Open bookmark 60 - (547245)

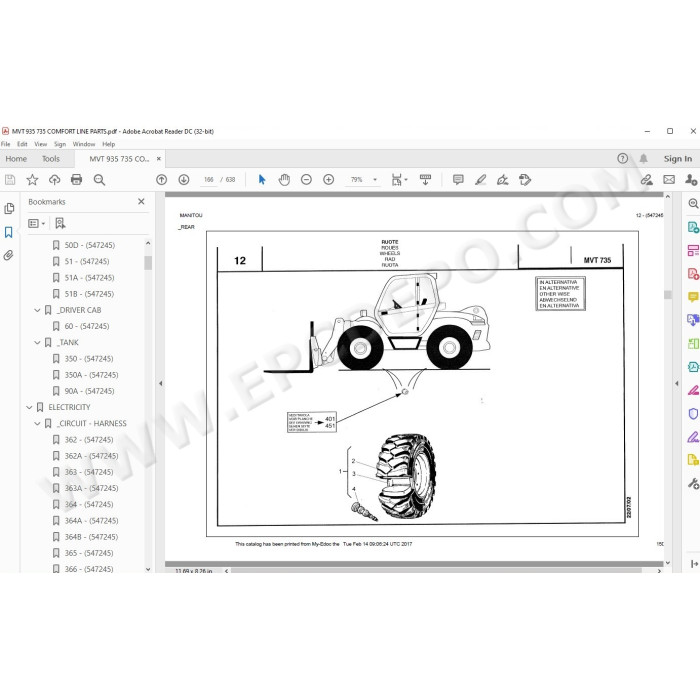[x=87, y=326]
